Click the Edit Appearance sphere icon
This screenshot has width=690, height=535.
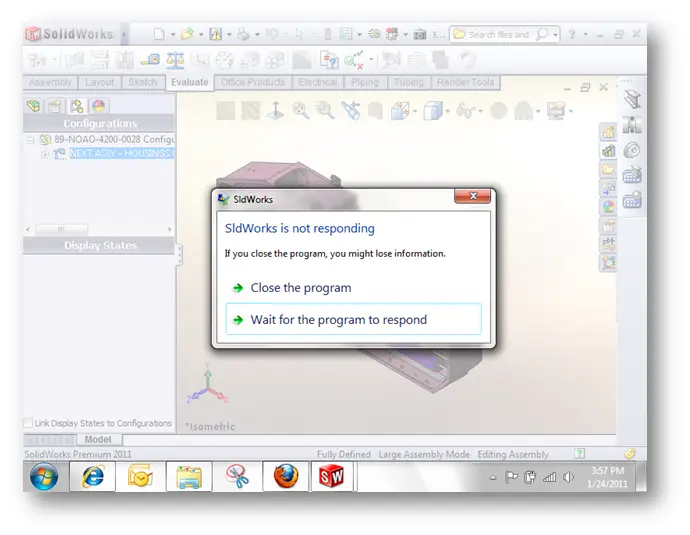[x=499, y=110]
